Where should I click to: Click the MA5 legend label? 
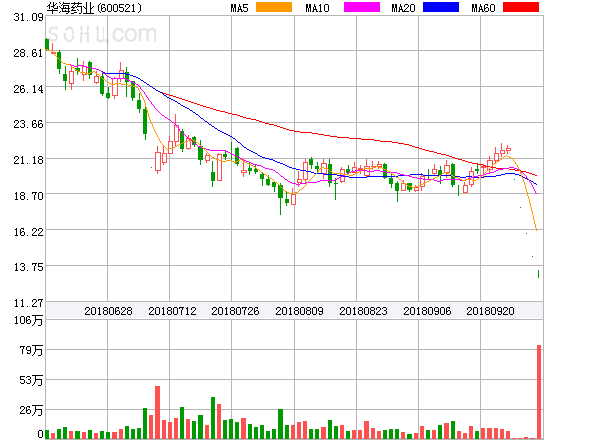click(240, 8)
